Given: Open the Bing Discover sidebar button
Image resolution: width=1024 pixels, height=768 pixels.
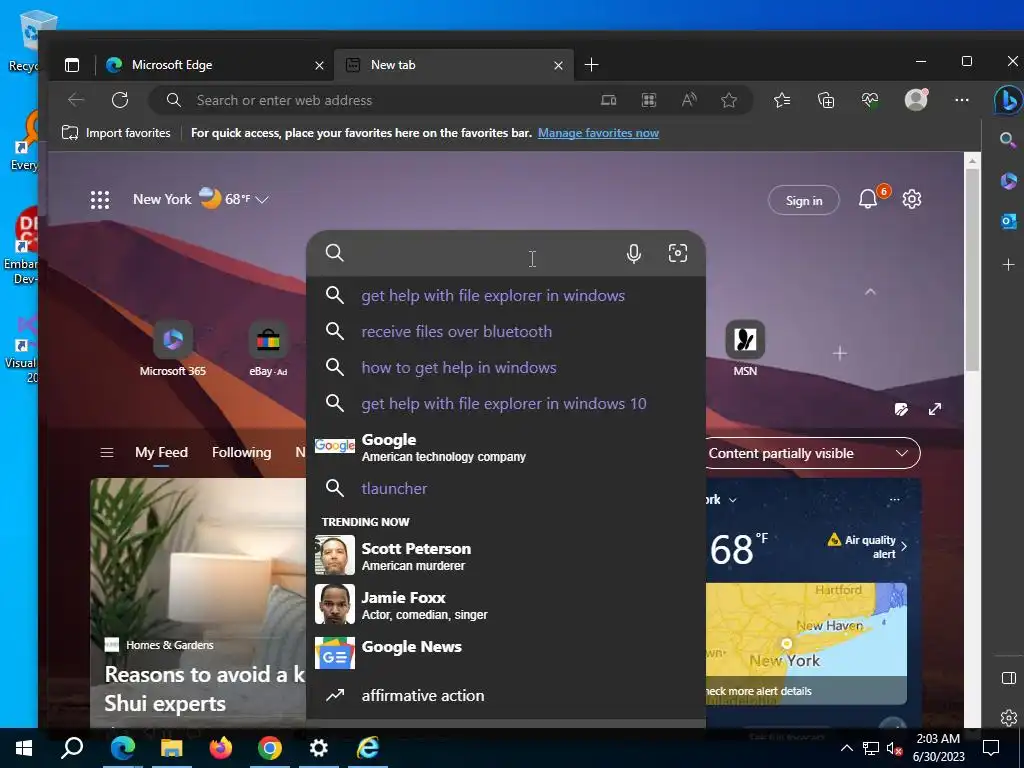Looking at the screenshot, I should pos(1008,101).
